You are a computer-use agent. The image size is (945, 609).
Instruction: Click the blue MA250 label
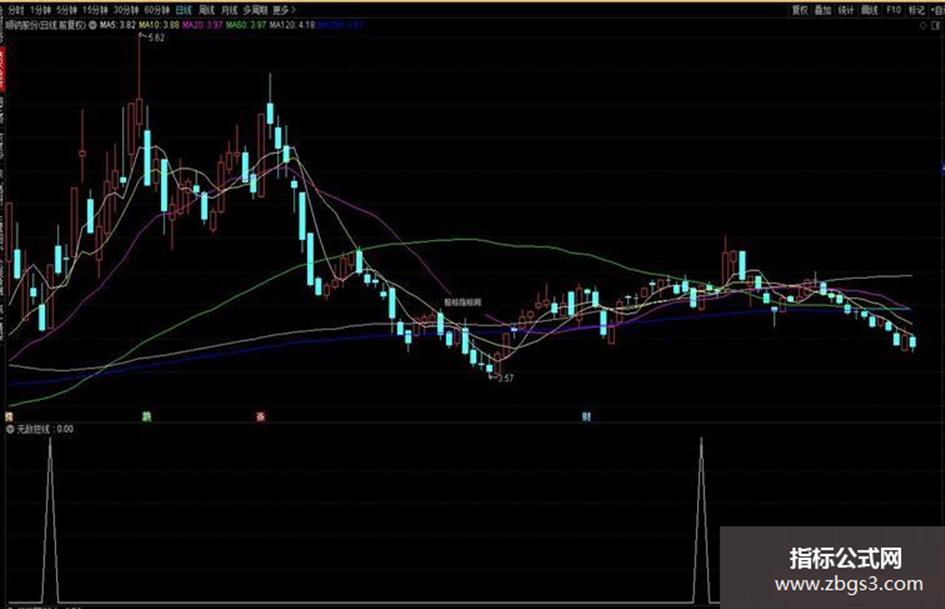click(341, 25)
